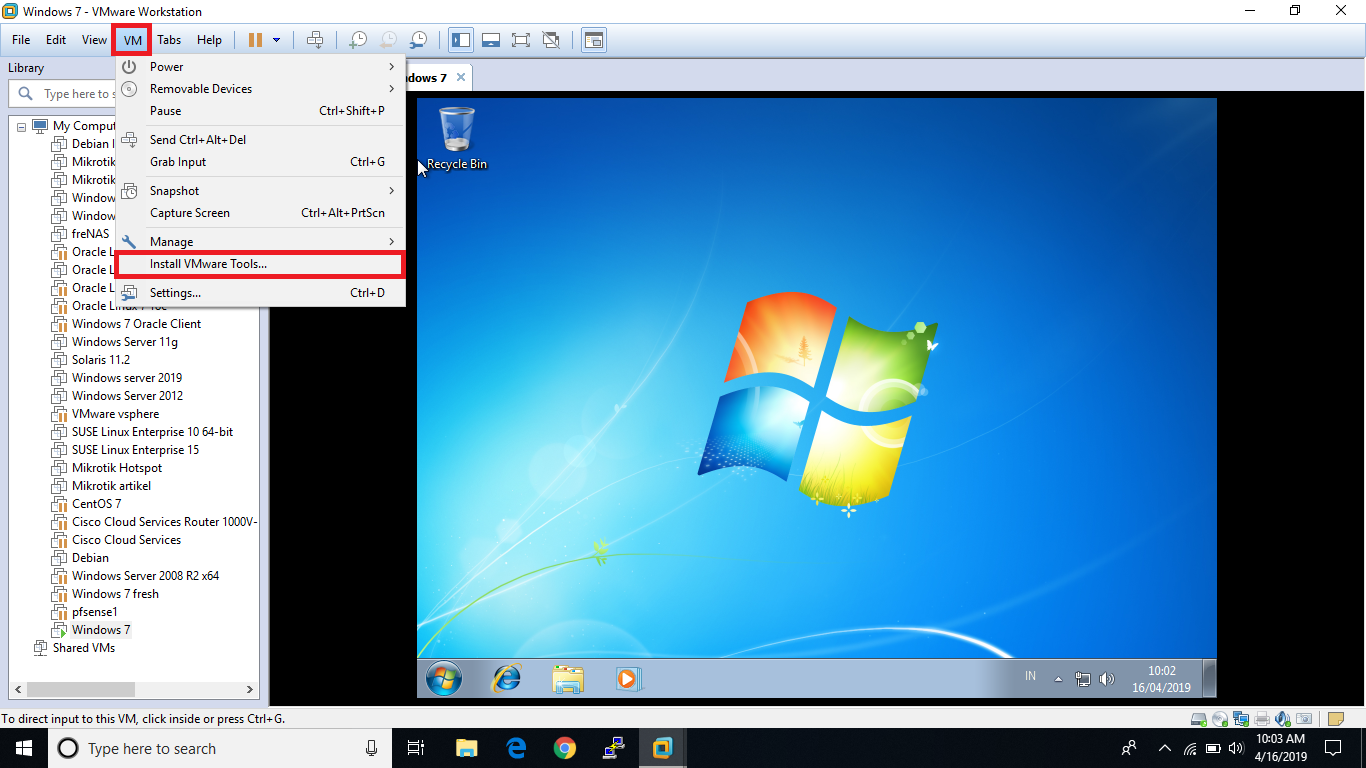The image size is (1366, 768).
Task: Choose Capture Screen menu item
Action: 260,213
